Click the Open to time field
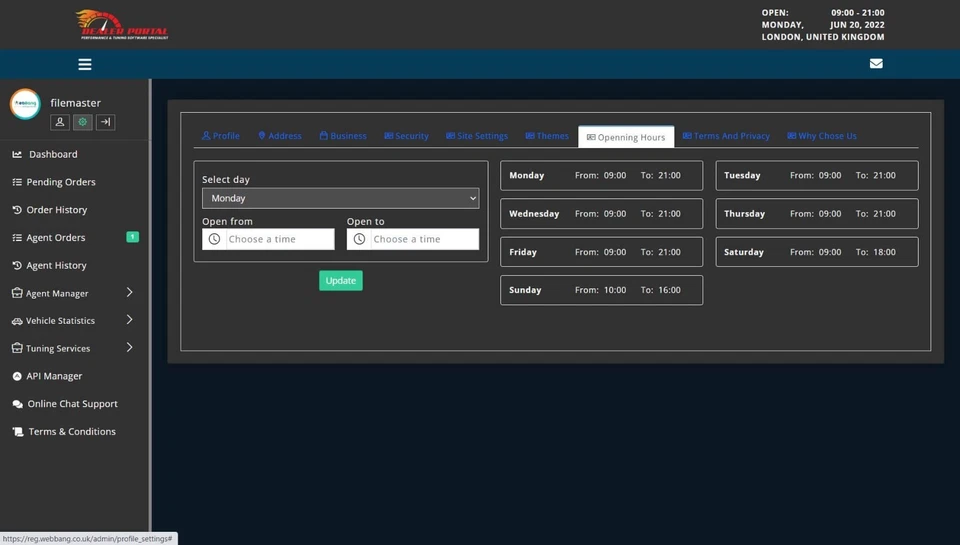 [413, 239]
